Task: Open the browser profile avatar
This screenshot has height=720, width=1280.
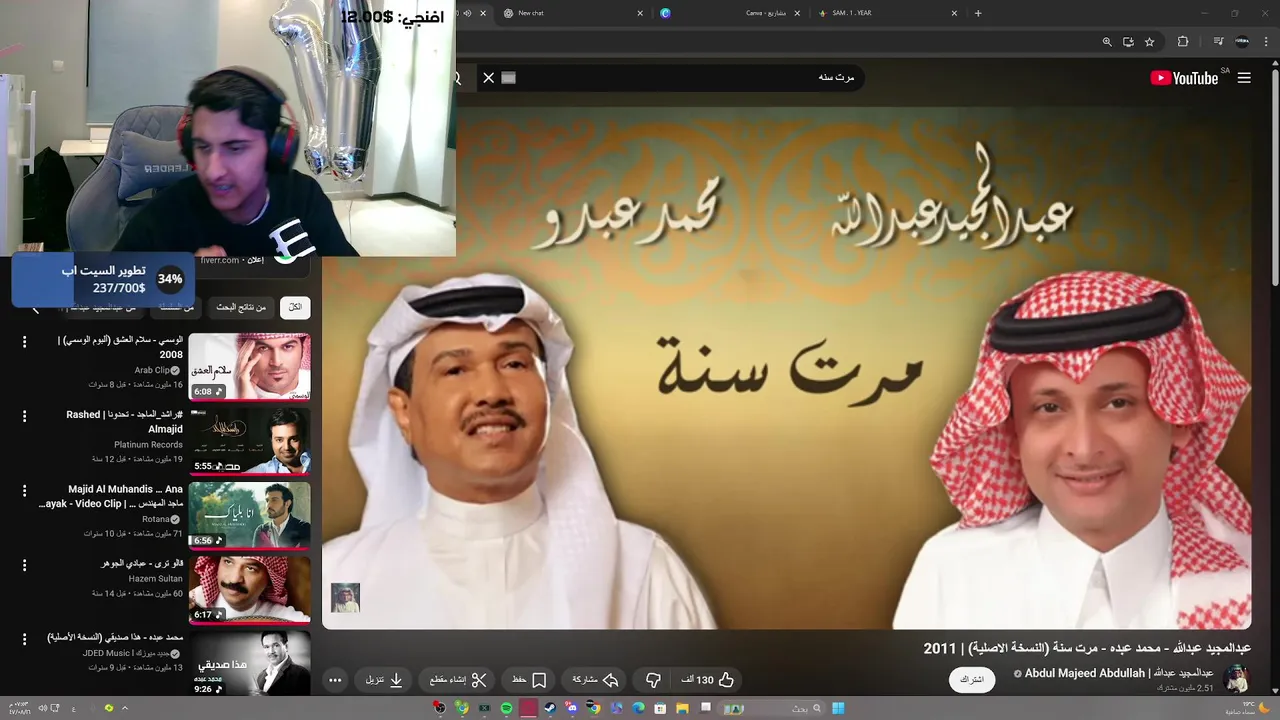Action: click(1242, 42)
